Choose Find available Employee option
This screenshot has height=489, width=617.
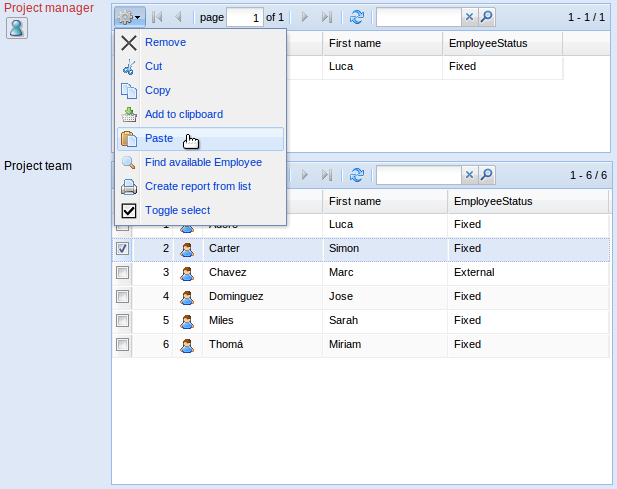(203, 163)
